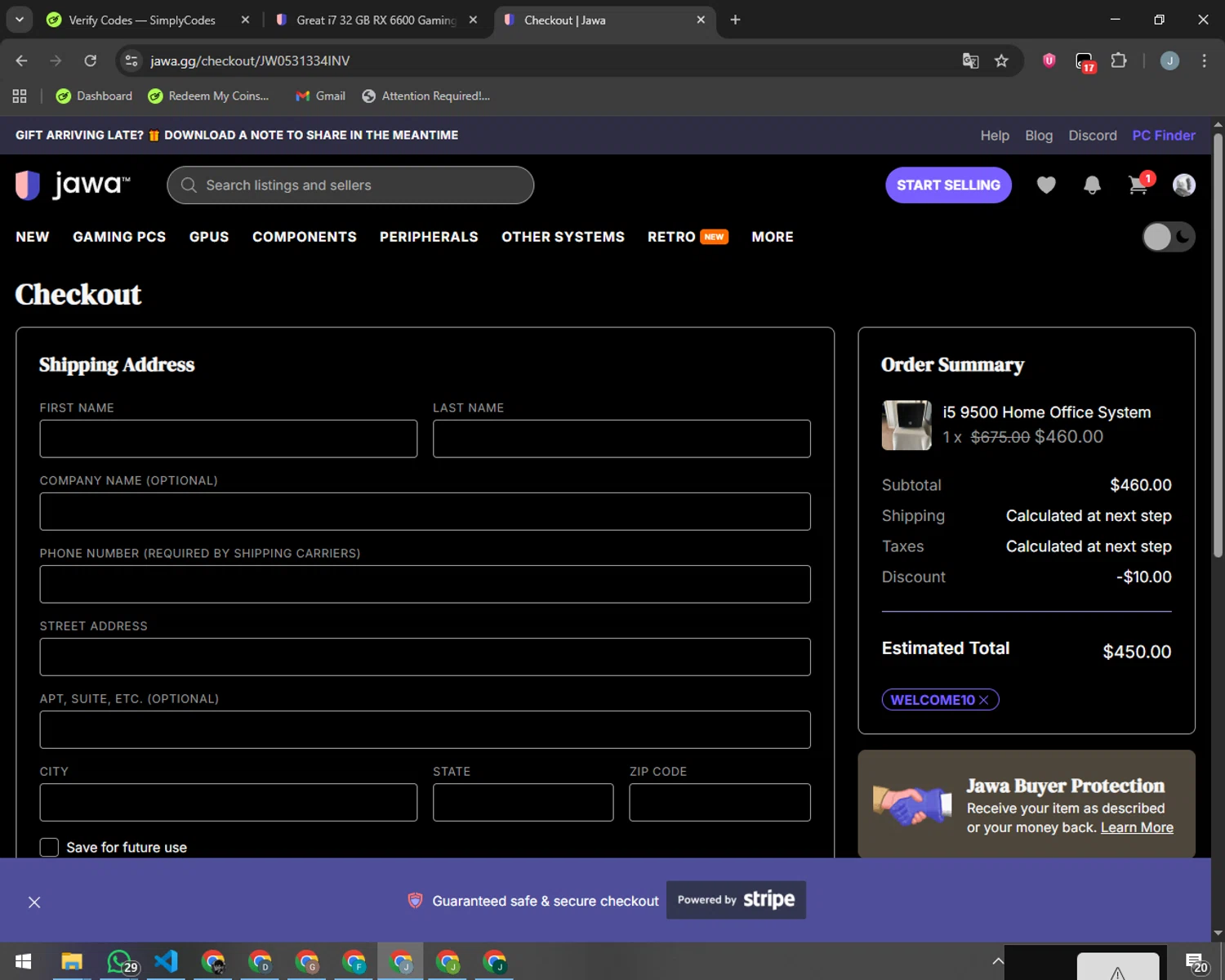Click the Start Selling button

coord(948,185)
